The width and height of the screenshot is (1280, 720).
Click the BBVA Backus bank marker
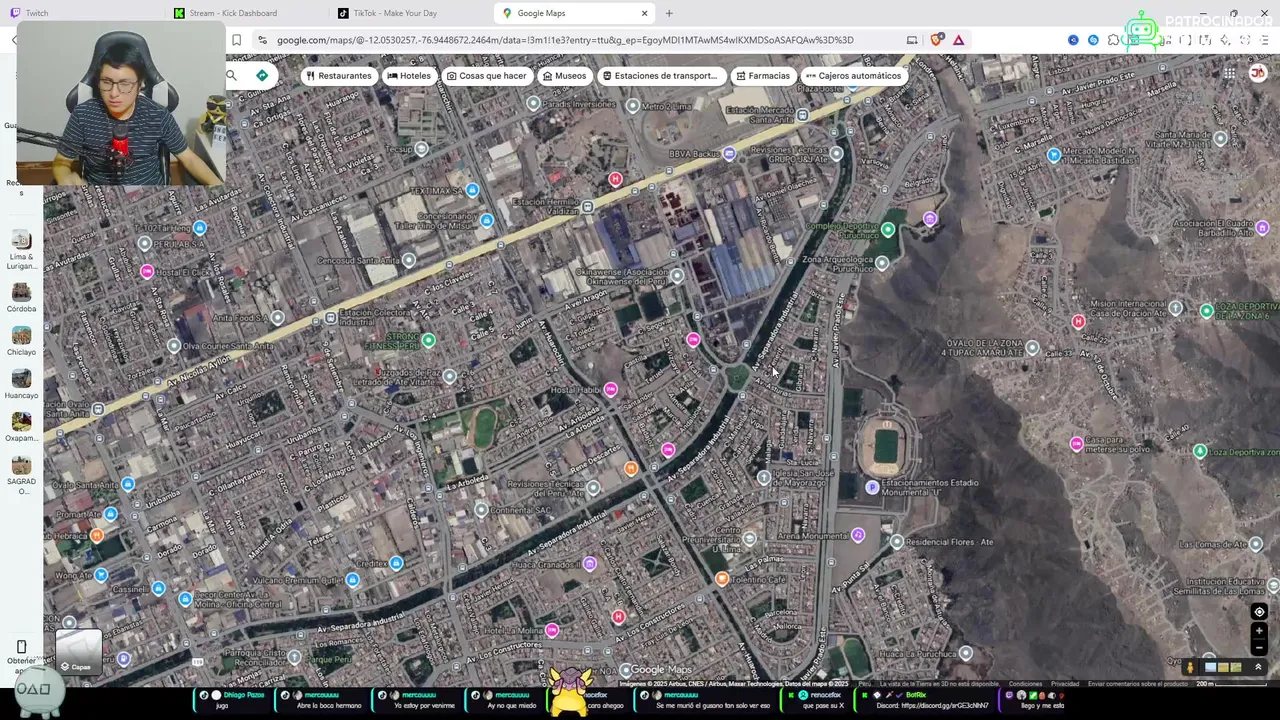point(729,153)
